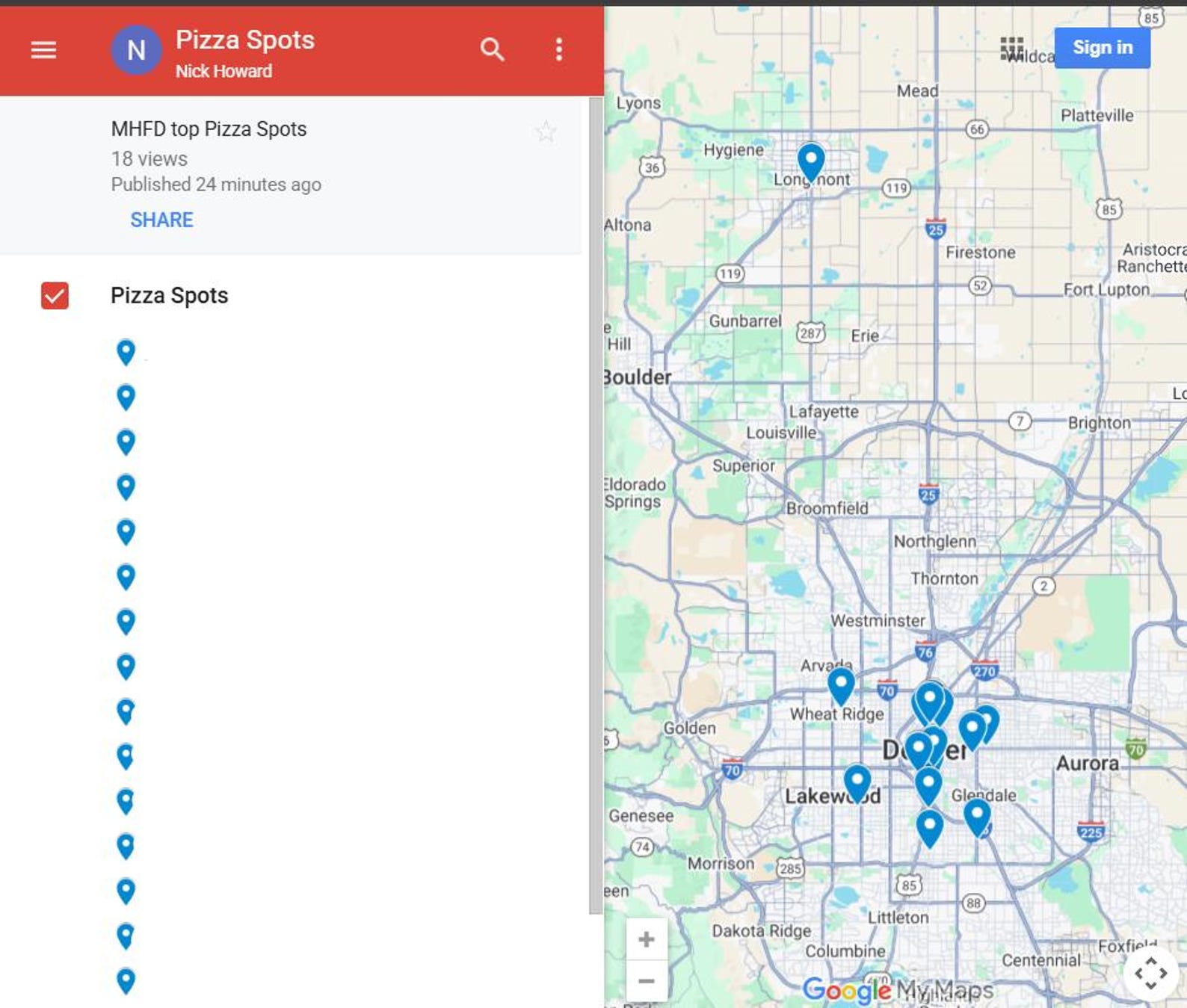The height and width of the screenshot is (1008, 1187).
Task: Click the SHARE link
Action: (x=161, y=220)
